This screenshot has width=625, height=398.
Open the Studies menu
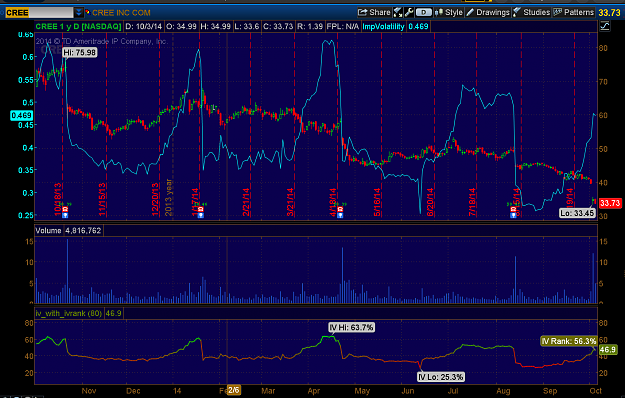(532, 12)
